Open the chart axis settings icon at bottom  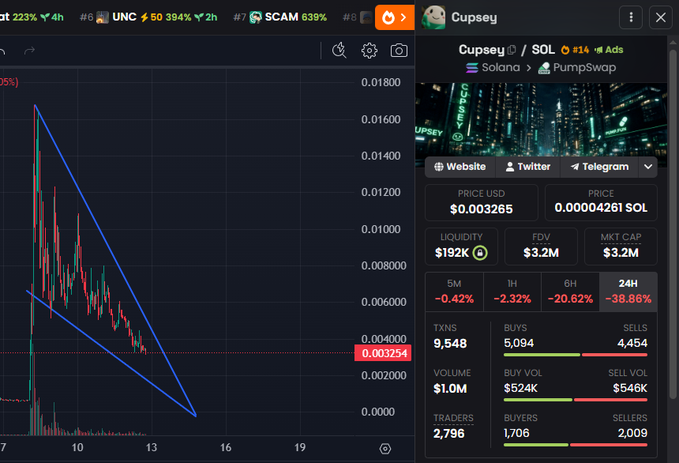(x=385, y=449)
